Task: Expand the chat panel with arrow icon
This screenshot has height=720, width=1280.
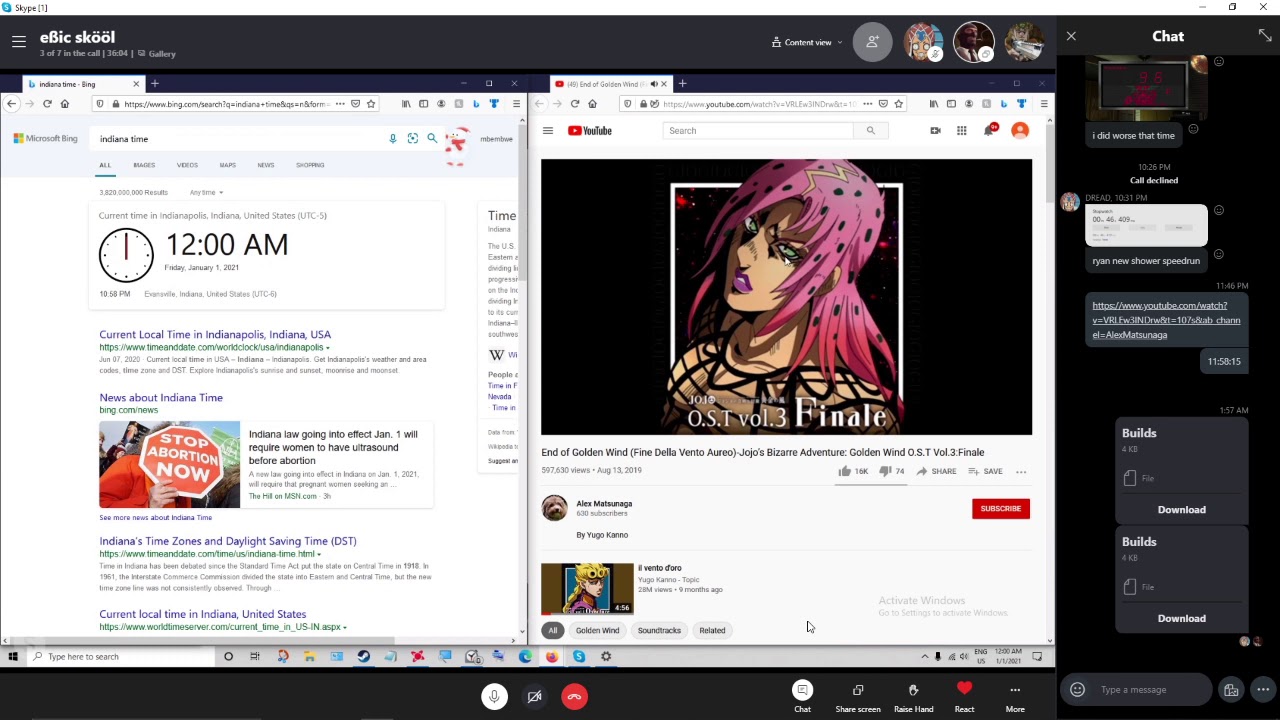Action: click(1265, 36)
